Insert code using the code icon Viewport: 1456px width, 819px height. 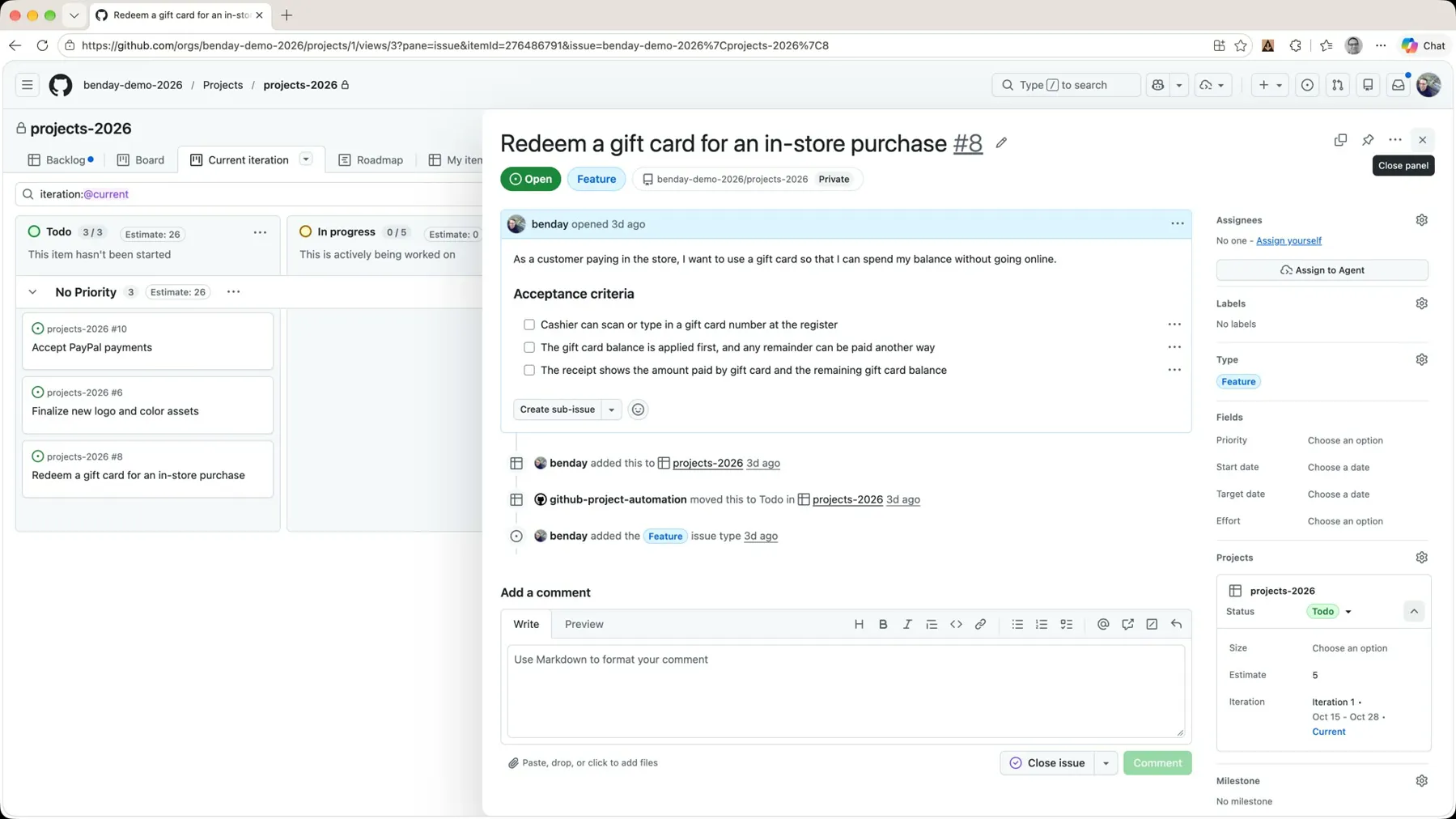[x=956, y=624]
